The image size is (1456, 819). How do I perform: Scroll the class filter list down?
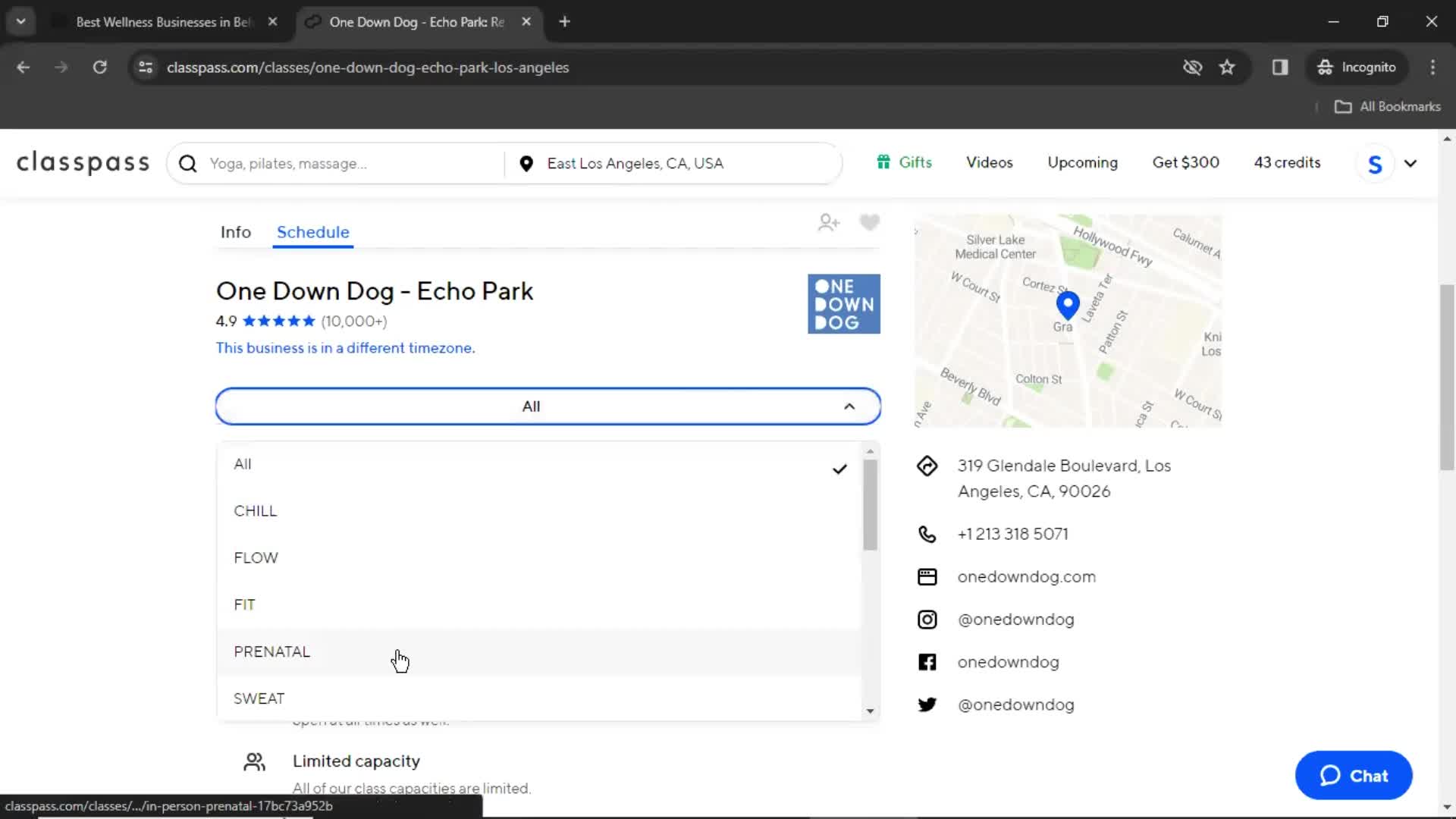[869, 711]
